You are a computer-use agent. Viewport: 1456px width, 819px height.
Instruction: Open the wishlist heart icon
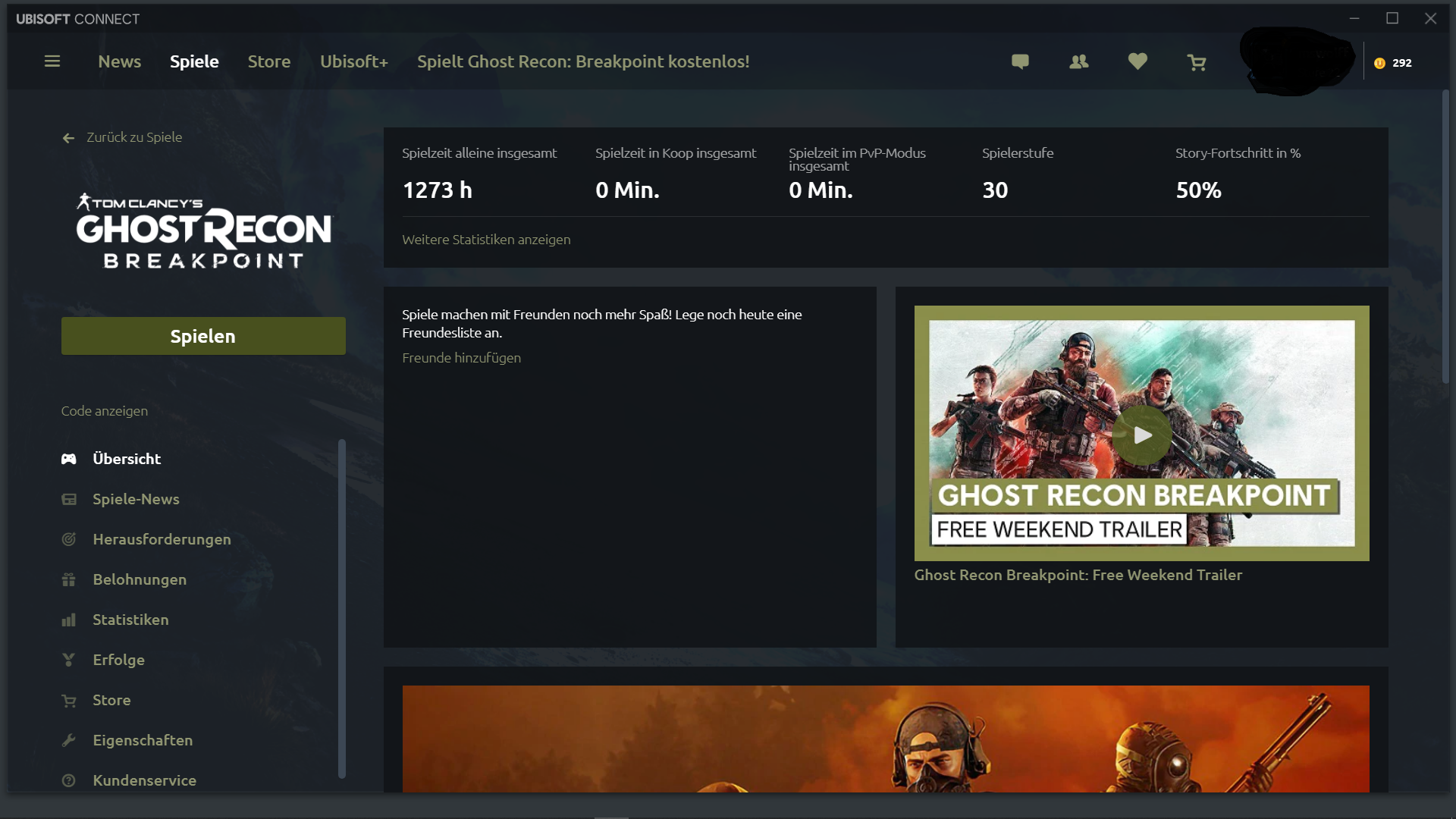(1137, 61)
